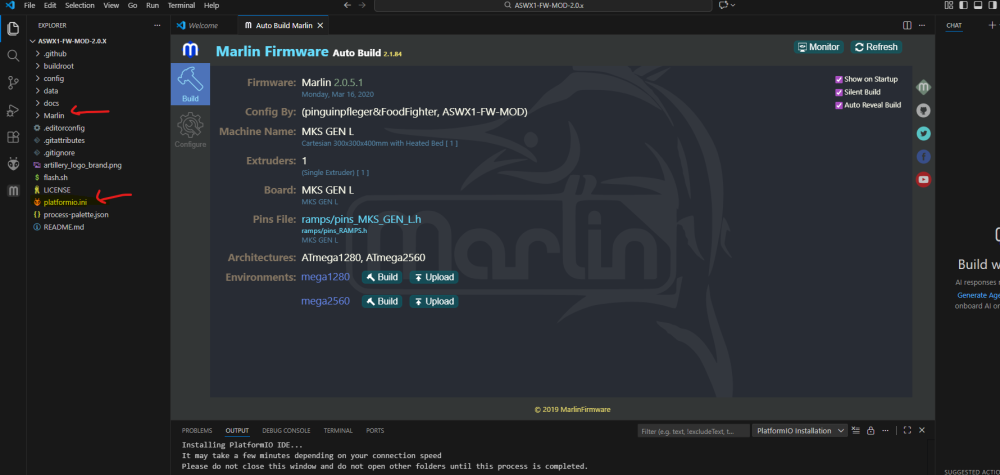Switch to the Terminal panel tab

click(338, 430)
